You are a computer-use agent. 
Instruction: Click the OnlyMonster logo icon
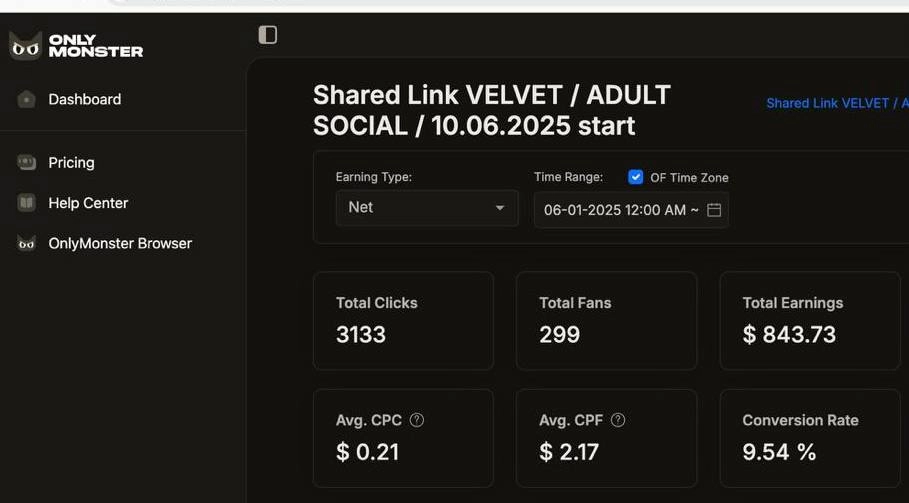(x=25, y=46)
